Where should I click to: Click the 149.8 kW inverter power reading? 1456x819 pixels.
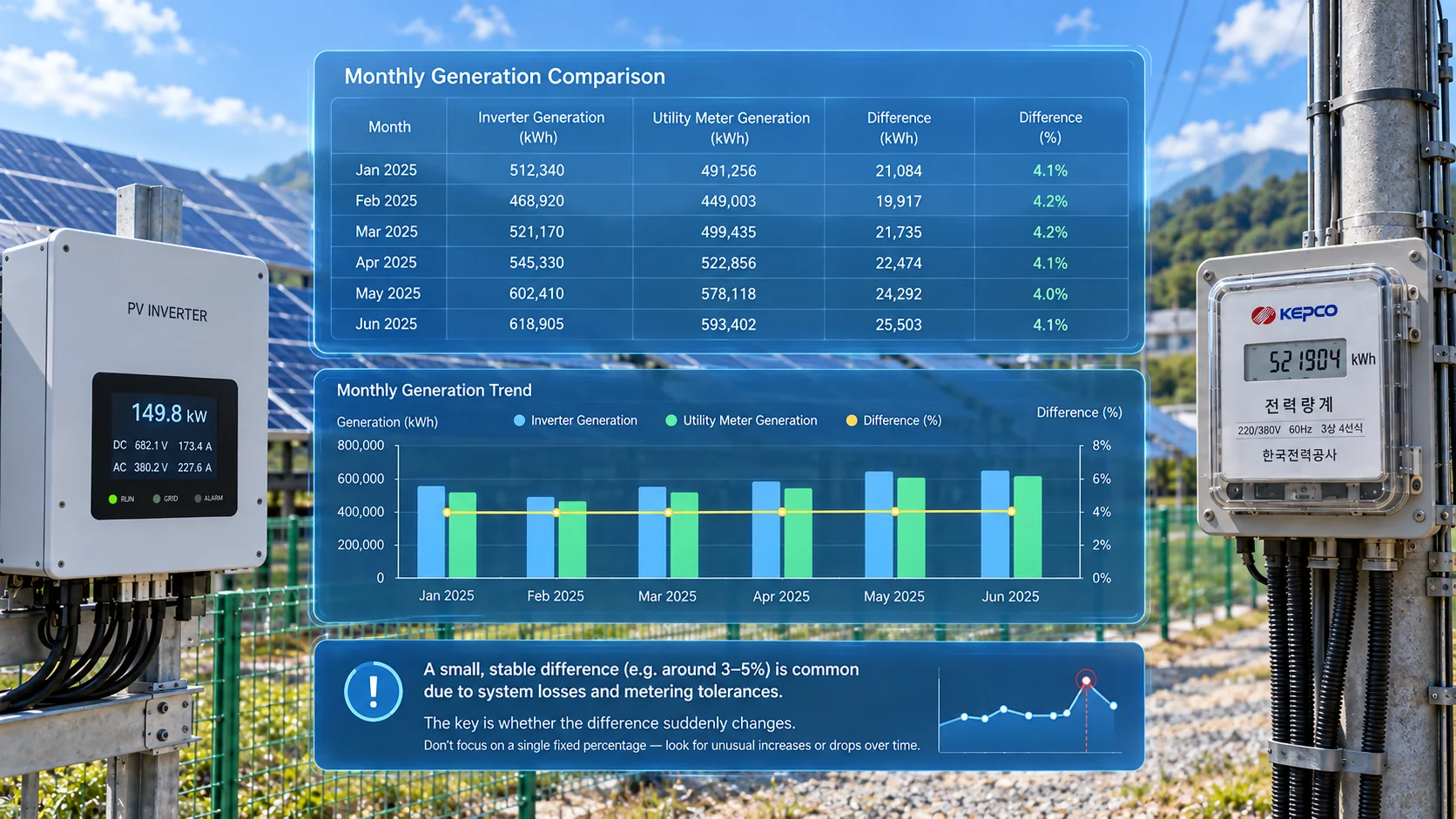click(x=169, y=413)
